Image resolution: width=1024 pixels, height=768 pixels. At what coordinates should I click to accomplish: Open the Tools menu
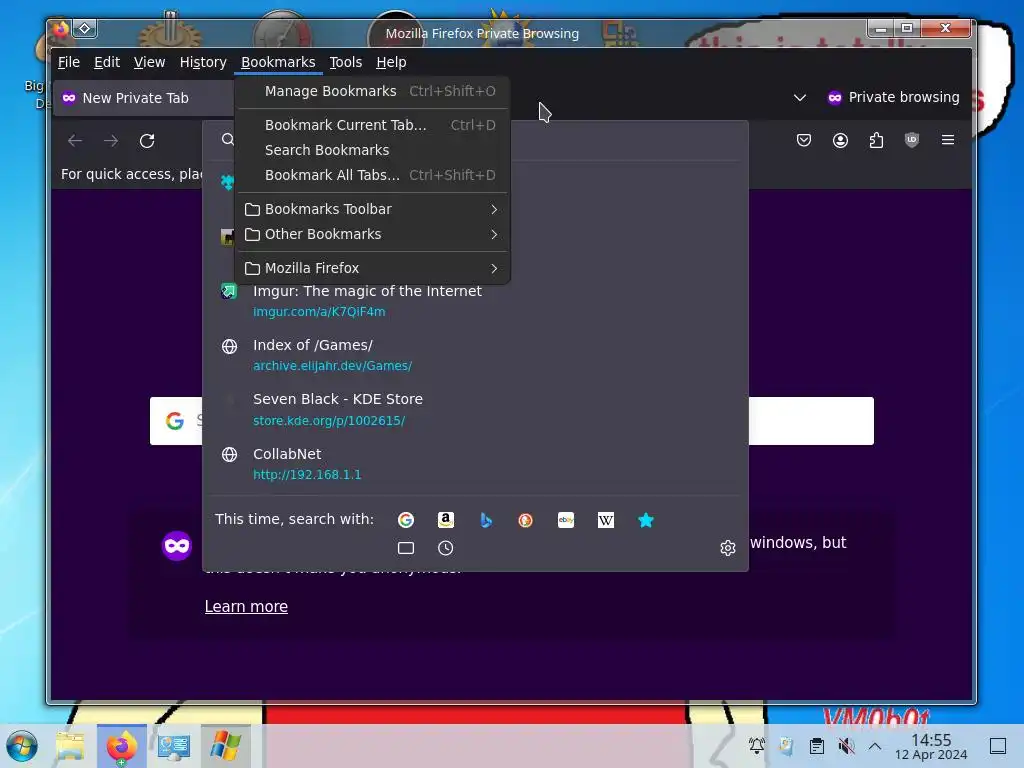point(345,62)
